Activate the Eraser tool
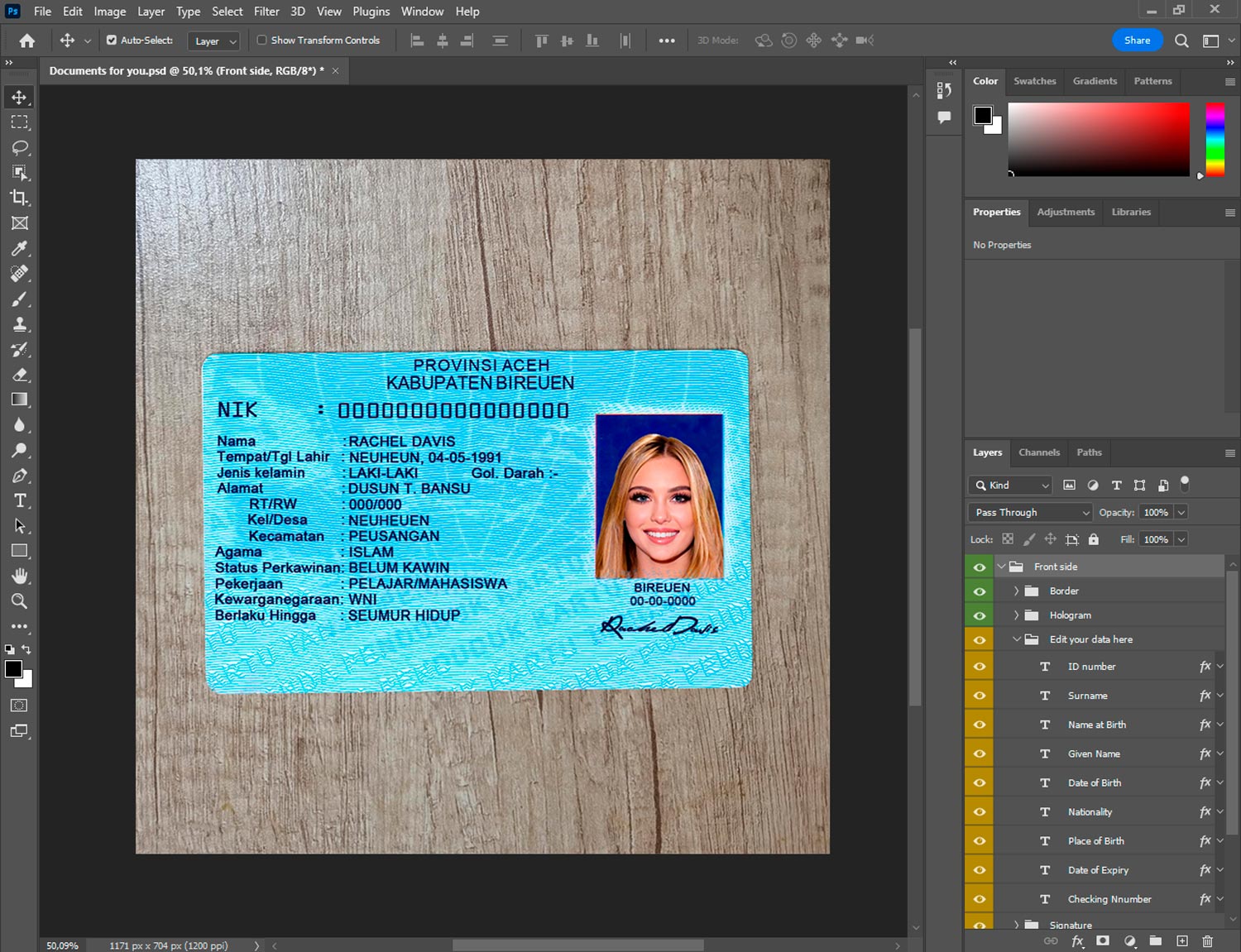The height and width of the screenshot is (952, 1241). [x=20, y=375]
